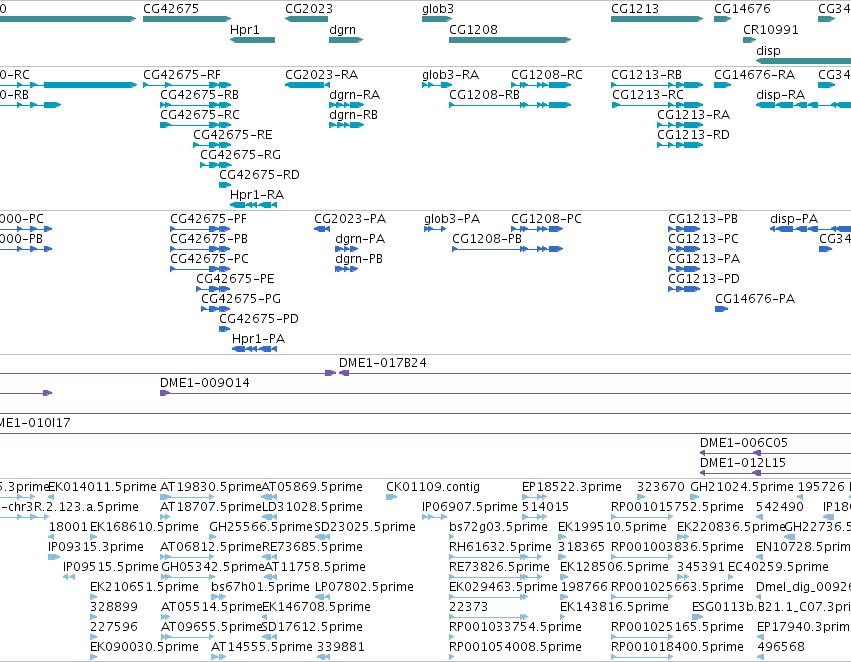The height and width of the screenshot is (662, 851).
Task: Select BAC clone DME1-017B24
Action: coord(595,373)
